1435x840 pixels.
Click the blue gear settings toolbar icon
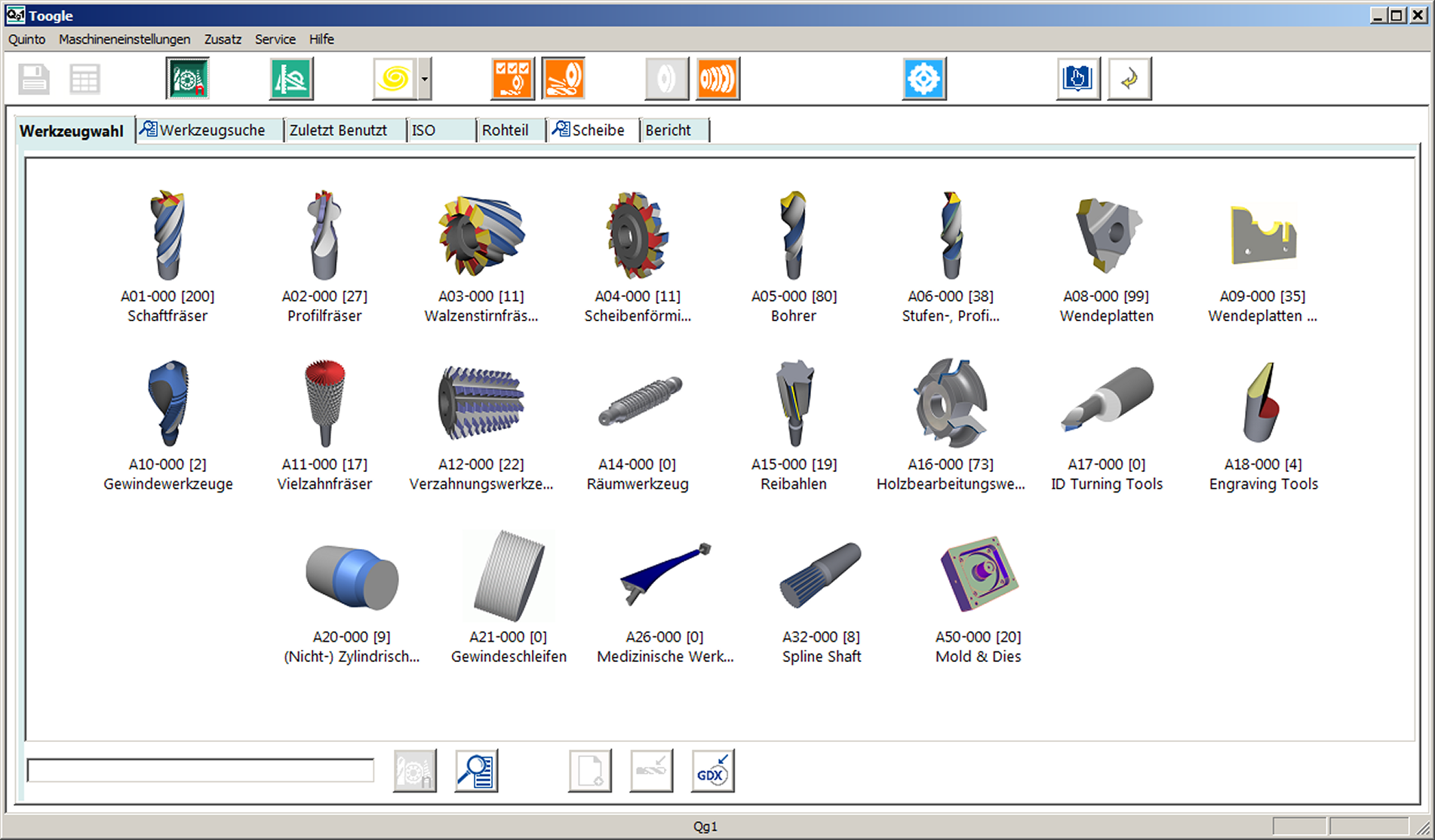(x=923, y=78)
